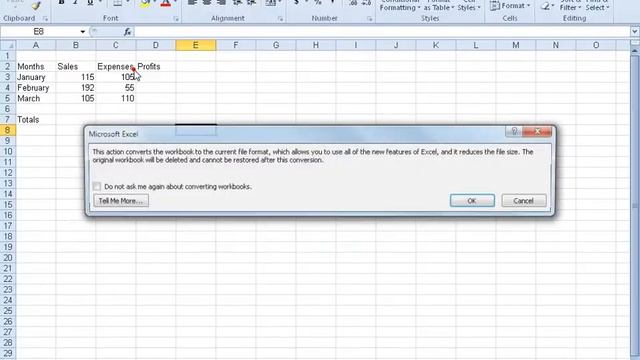Click the Decrease Decimal icon
Screen dimensions: 640x360
pos(366,3)
